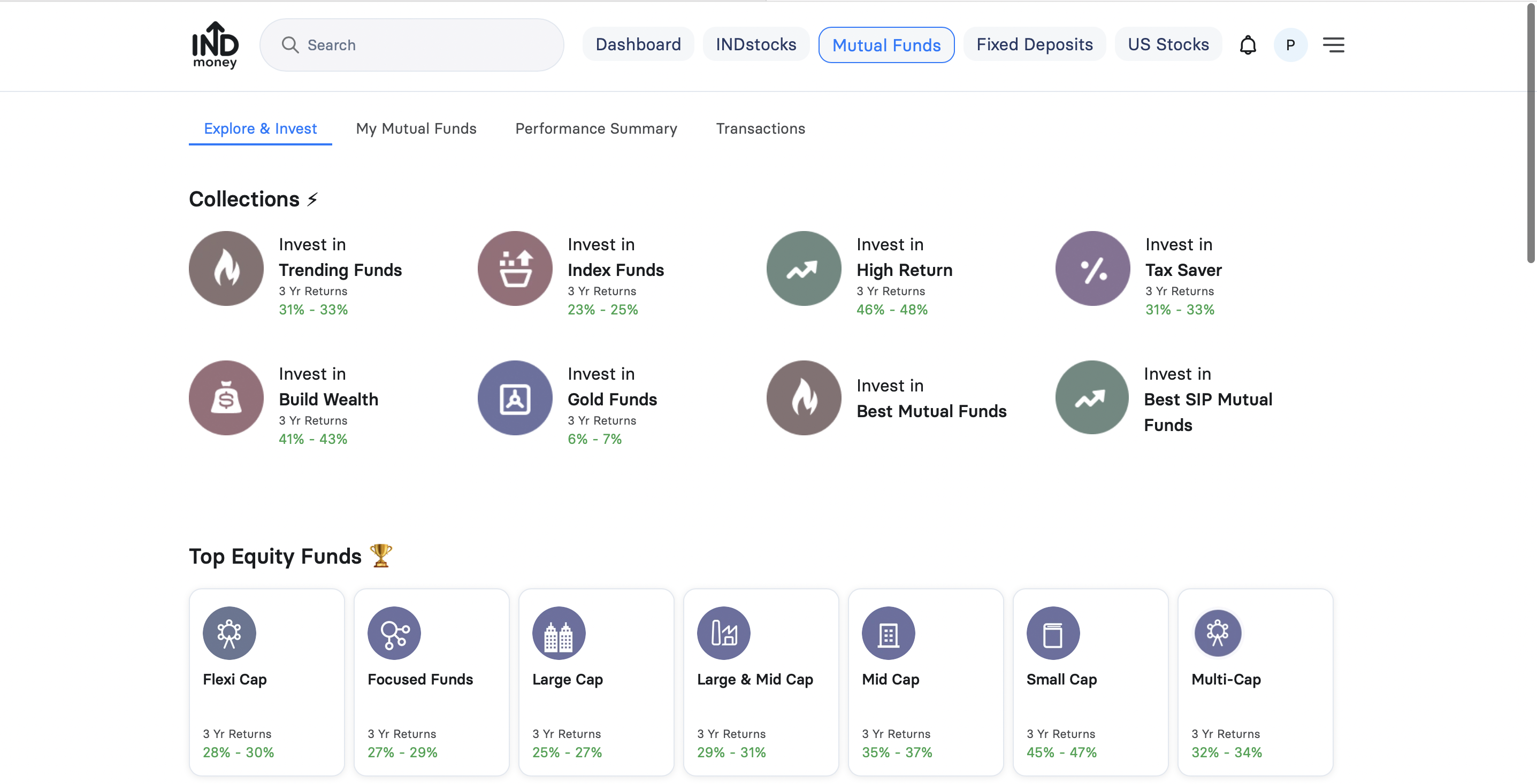Switch to Explore & Invest tab
Image resolution: width=1537 pixels, height=784 pixels.
coord(260,128)
